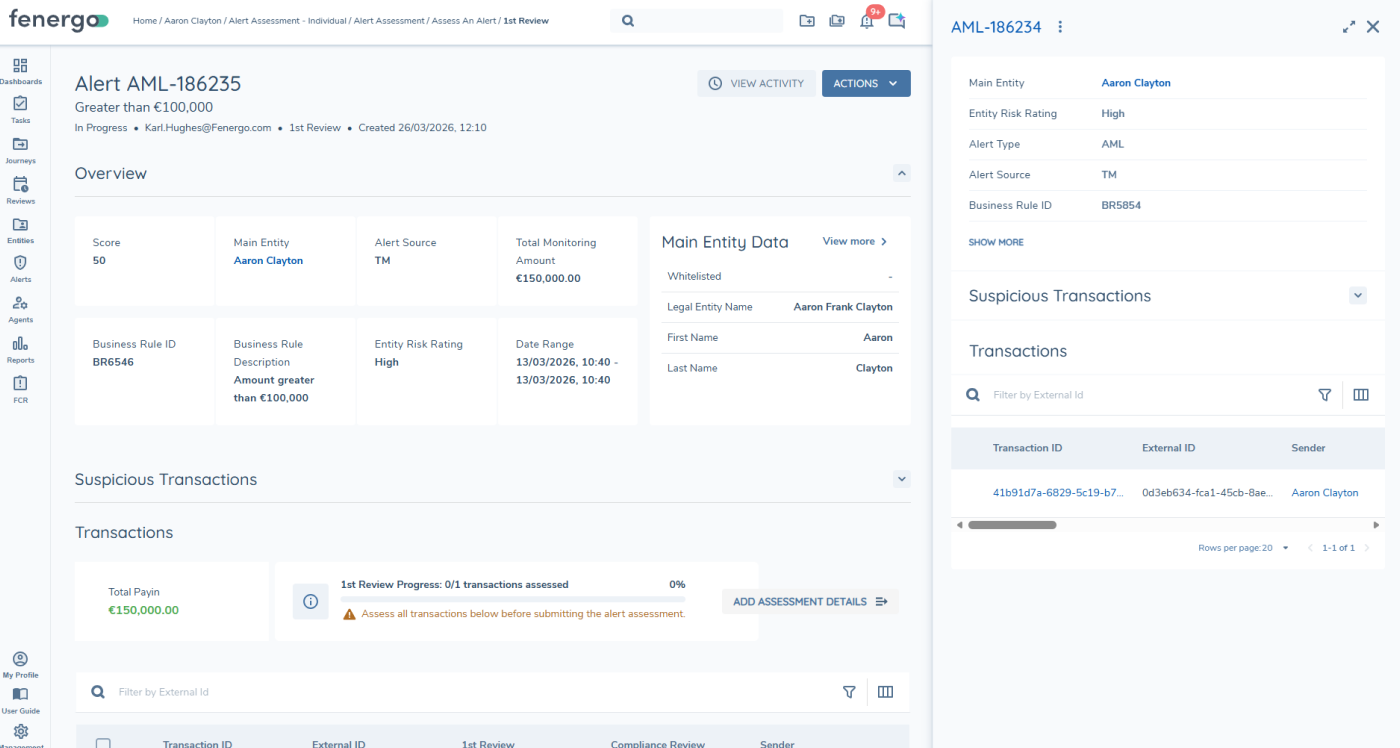The width and height of the screenshot is (1400, 748).
Task: Expand Suspicious Transactions in side panel
Action: pyautogui.click(x=1357, y=296)
